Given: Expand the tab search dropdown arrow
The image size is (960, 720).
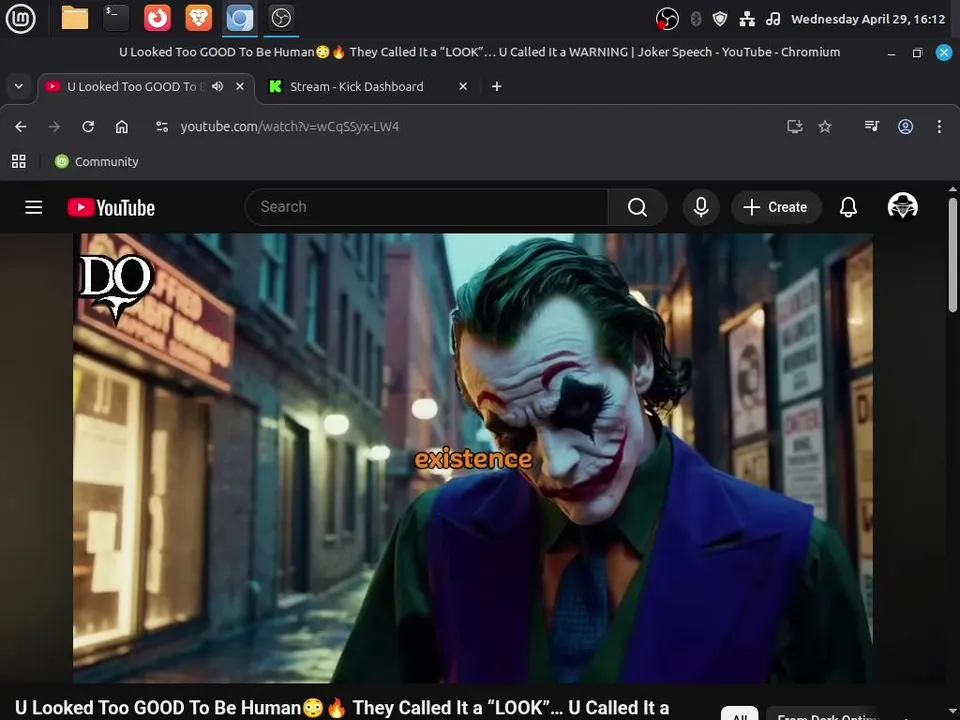Looking at the screenshot, I should coord(19,86).
